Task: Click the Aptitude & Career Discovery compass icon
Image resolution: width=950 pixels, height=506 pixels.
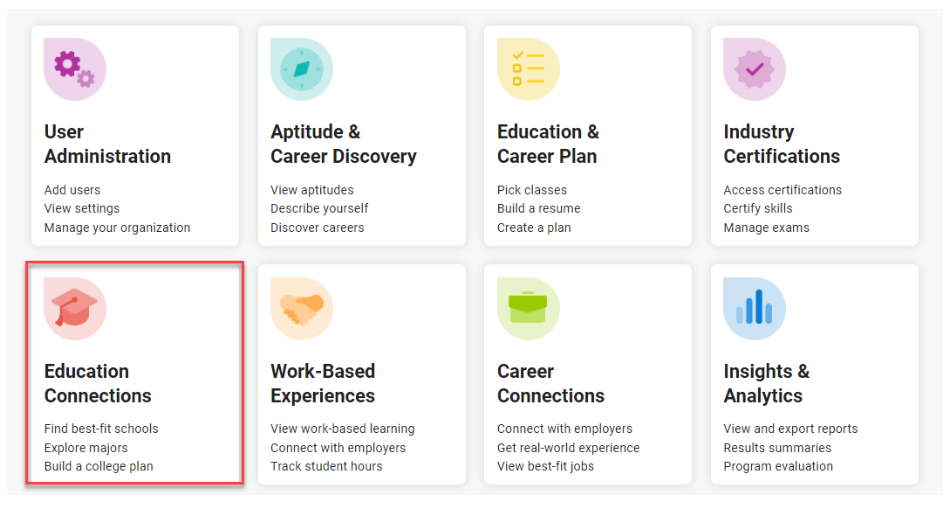Action: click(x=301, y=69)
